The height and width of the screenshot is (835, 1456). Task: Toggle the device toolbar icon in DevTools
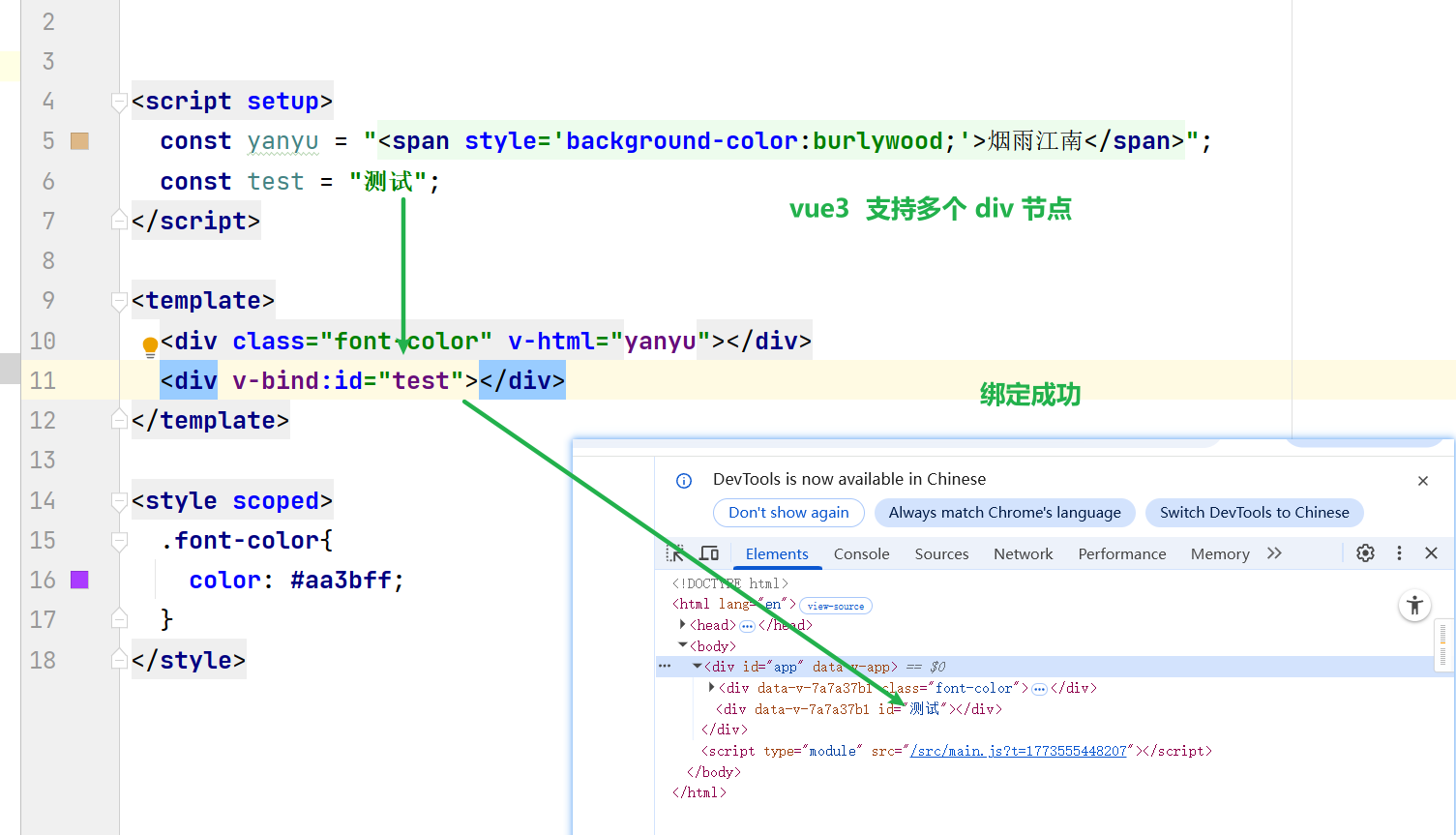pos(709,553)
